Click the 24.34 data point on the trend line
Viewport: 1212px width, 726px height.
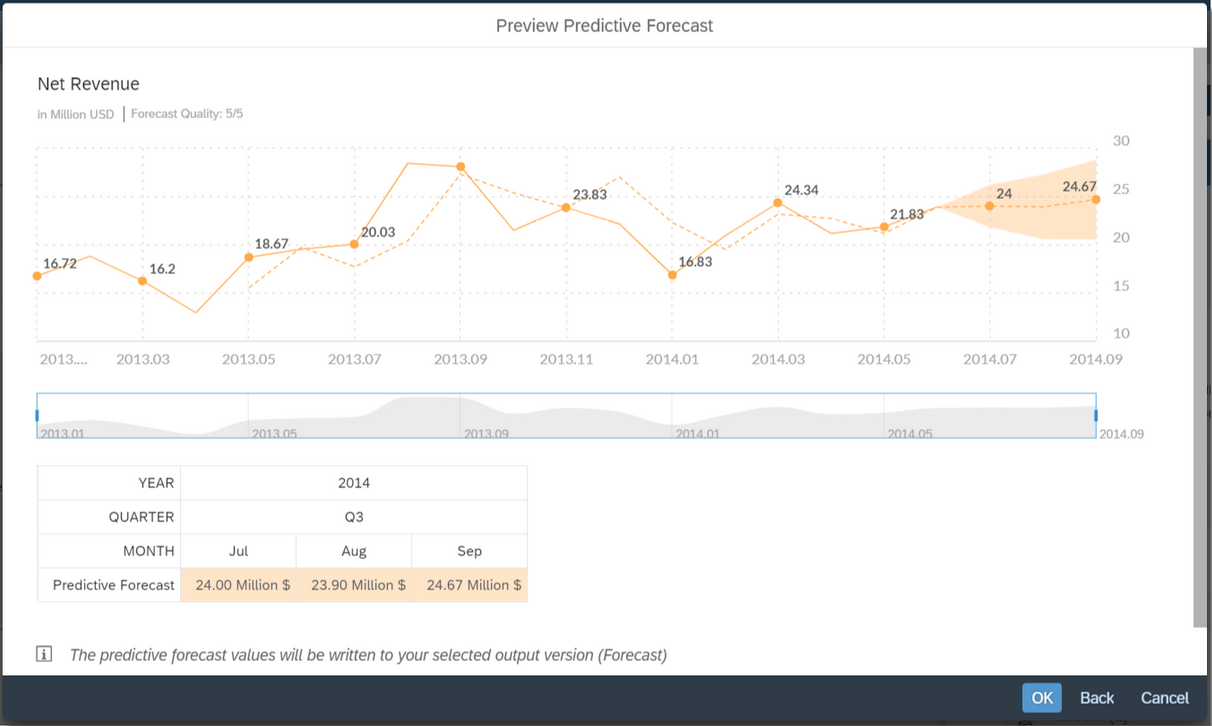(778, 203)
